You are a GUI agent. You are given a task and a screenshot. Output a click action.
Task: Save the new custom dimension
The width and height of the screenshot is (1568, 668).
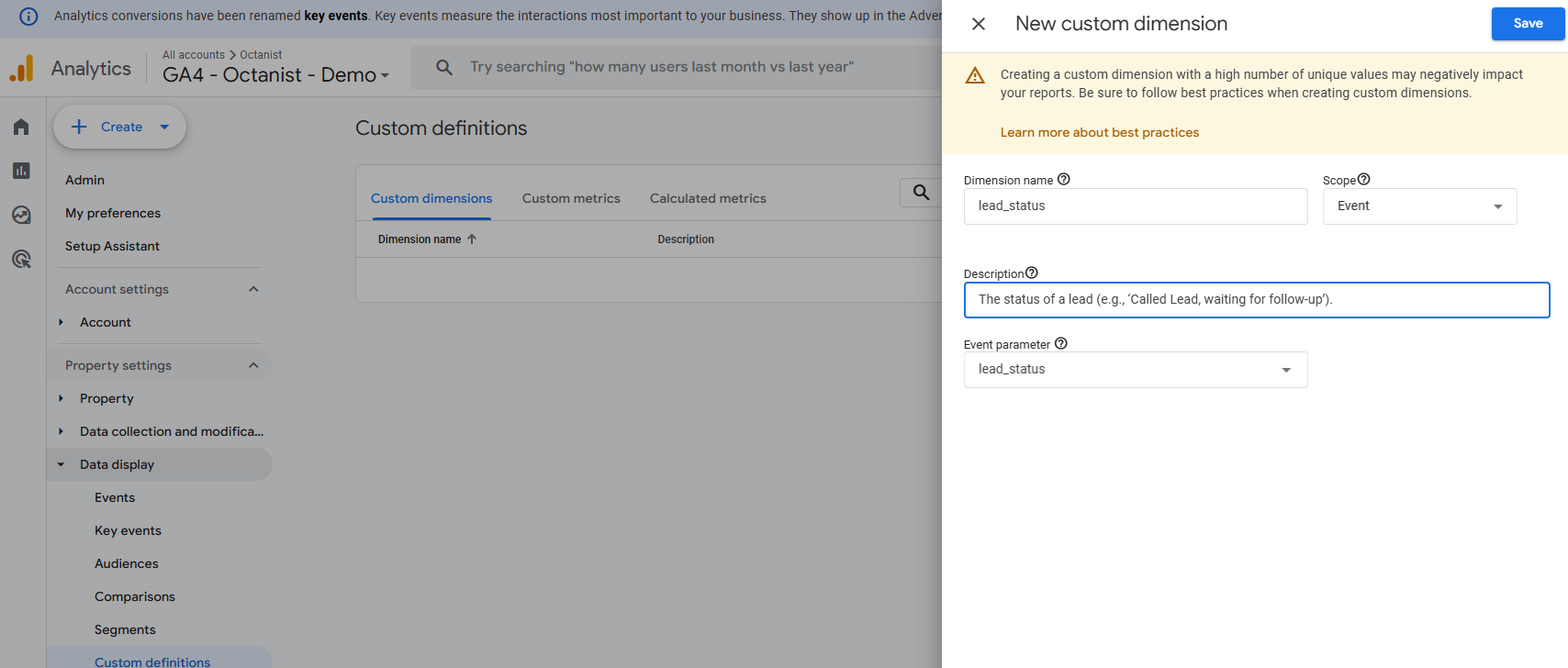pos(1528,24)
